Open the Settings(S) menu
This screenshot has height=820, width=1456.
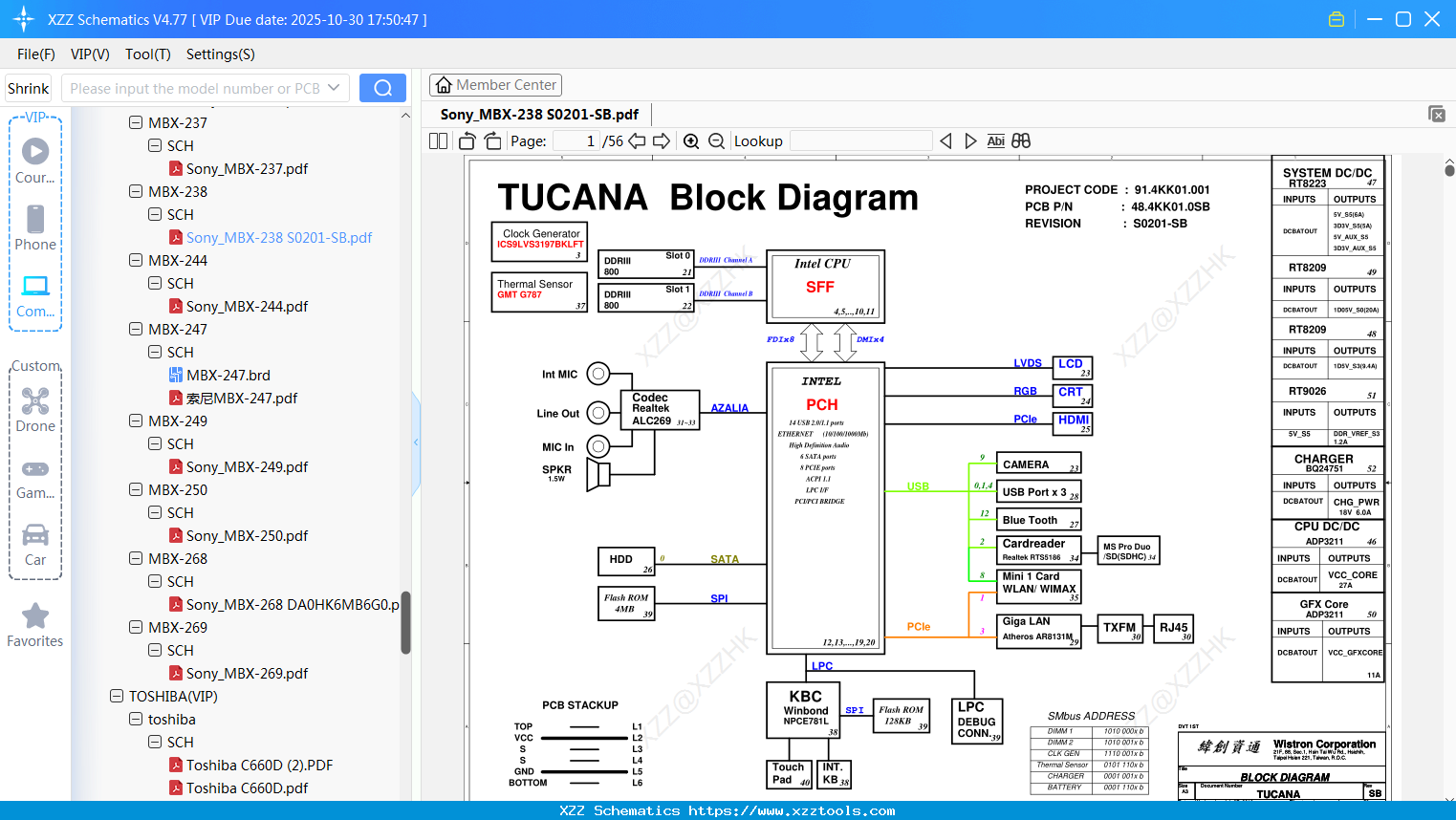221,54
